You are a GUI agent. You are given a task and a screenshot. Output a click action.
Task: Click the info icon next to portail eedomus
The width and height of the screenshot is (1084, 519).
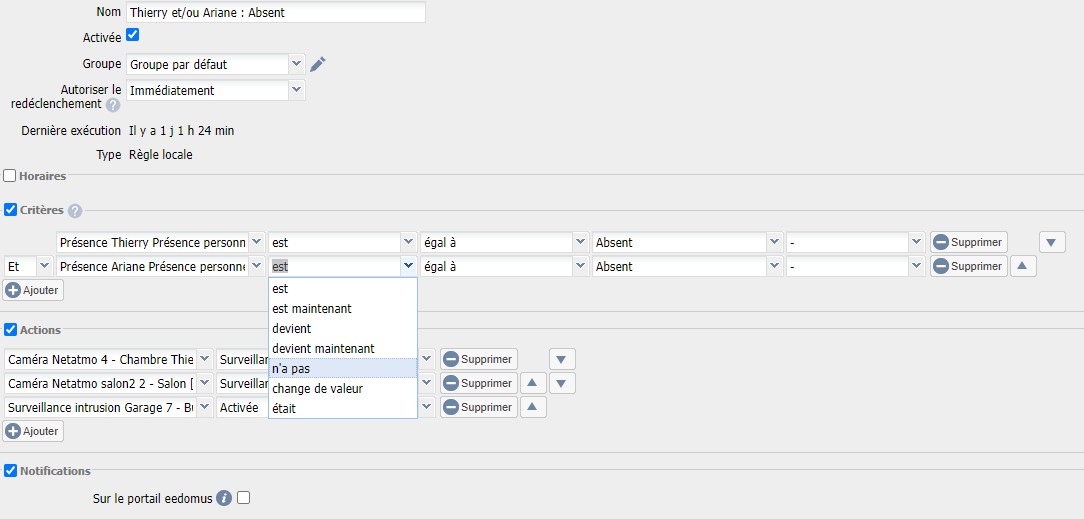pos(224,498)
